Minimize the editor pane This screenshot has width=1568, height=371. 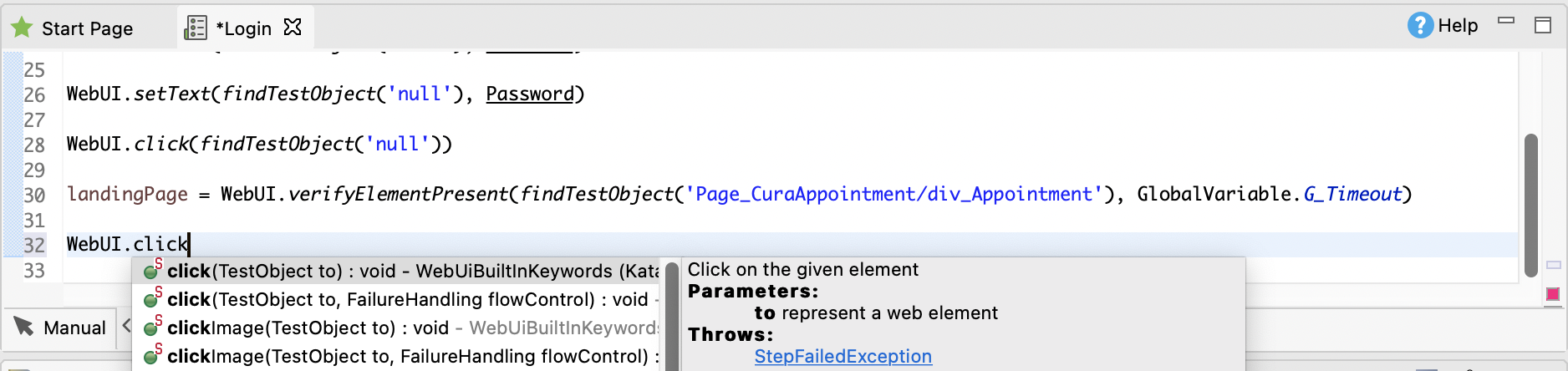coord(1506,21)
